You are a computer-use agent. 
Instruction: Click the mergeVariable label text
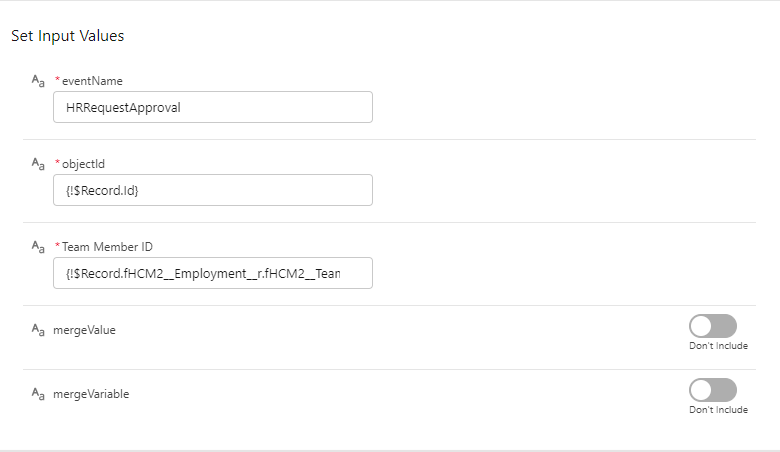pyautogui.click(x=91, y=393)
